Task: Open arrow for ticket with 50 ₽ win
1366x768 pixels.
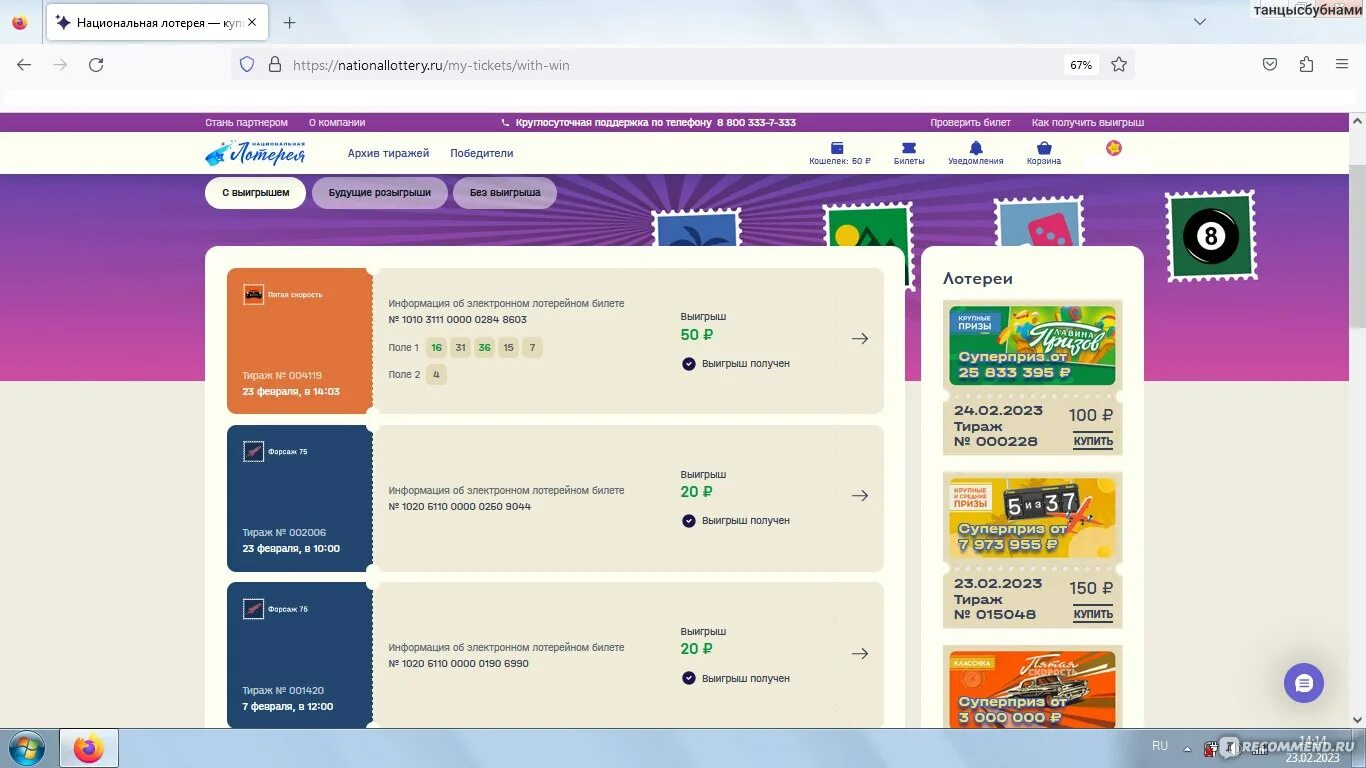Action: pyautogui.click(x=860, y=339)
